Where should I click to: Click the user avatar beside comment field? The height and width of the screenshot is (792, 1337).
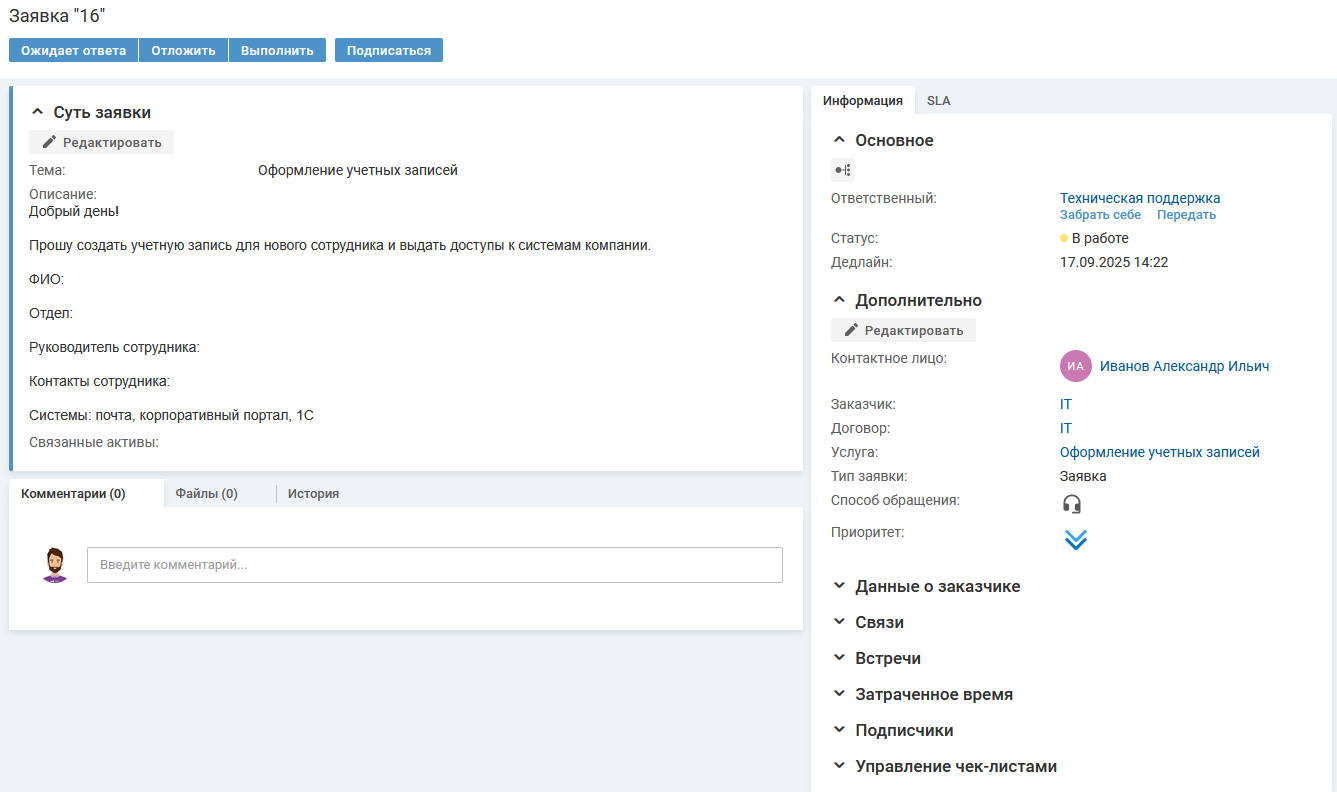click(56, 565)
